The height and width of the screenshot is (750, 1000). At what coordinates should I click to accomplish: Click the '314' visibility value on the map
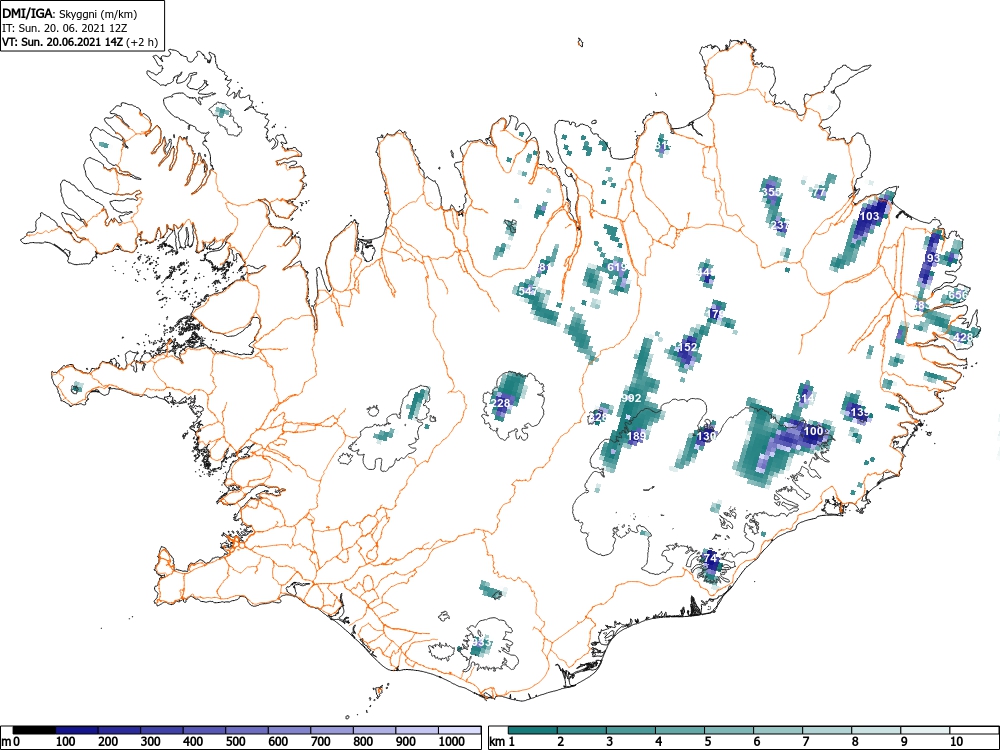coord(805,399)
